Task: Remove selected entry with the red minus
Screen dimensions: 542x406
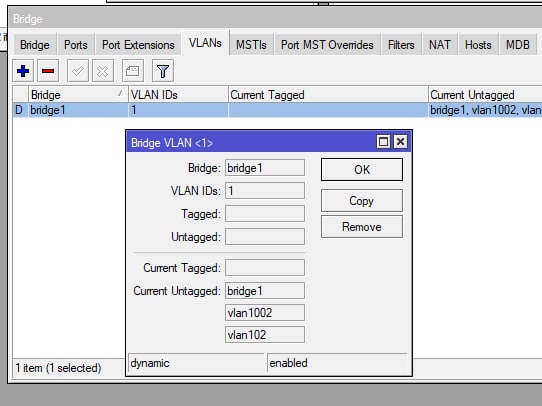Action: (48, 71)
